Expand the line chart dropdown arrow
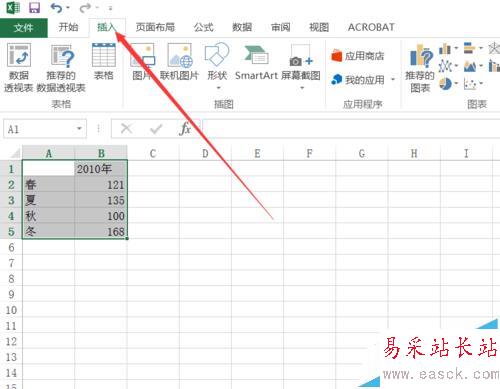 coord(456,66)
